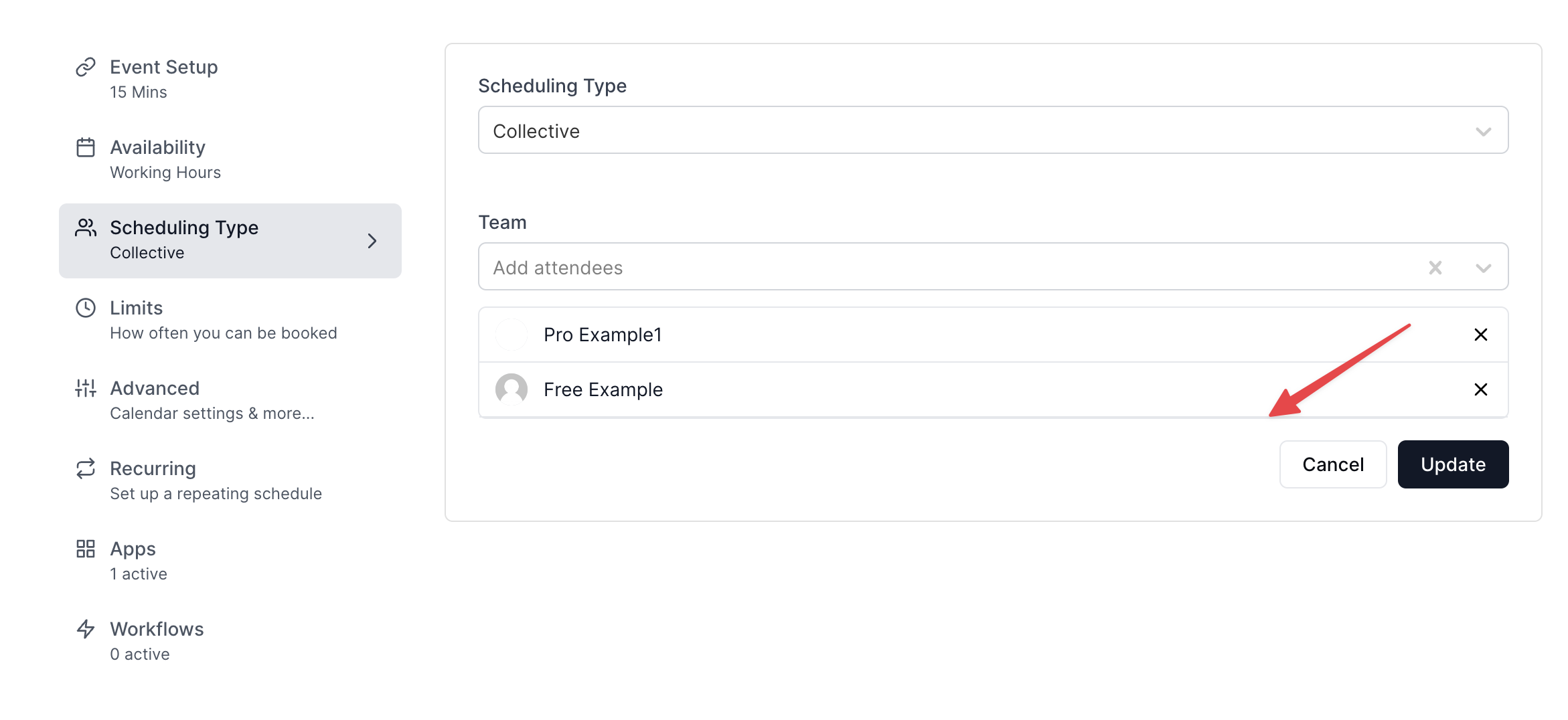This screenshot has width=1568, height=720.
Task: Click the Update button
Action: tap(1452, 464)
